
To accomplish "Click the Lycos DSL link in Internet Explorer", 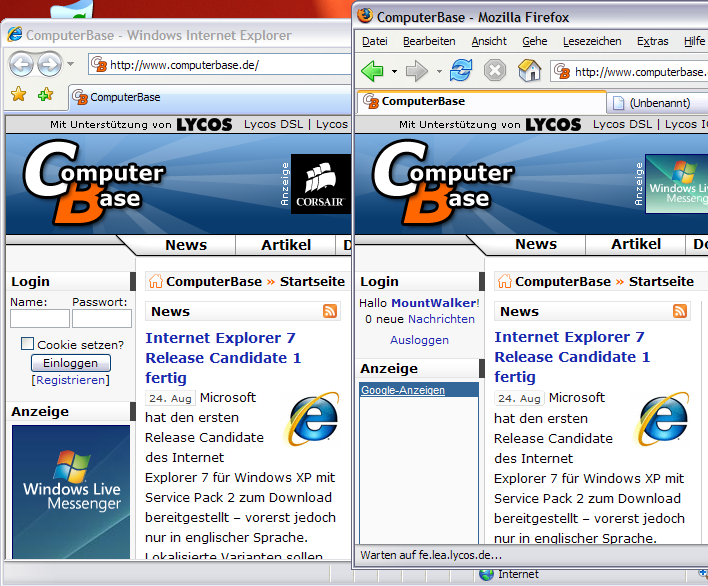I will click(274, 124).
